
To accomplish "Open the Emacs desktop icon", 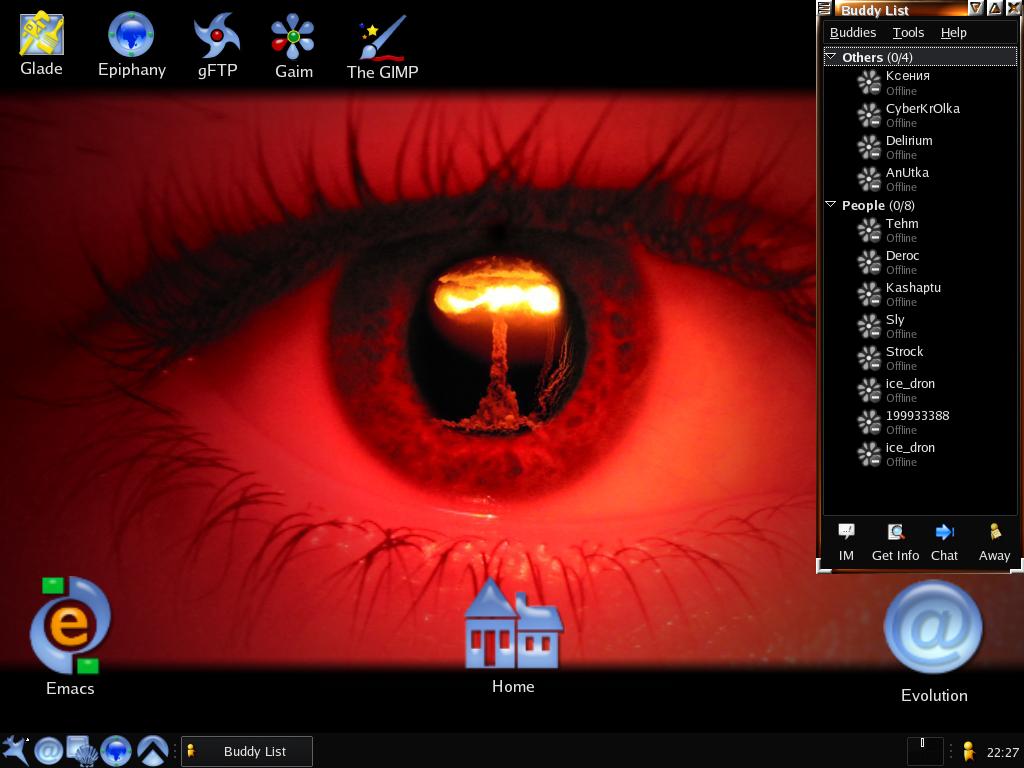I will point(69,626).
